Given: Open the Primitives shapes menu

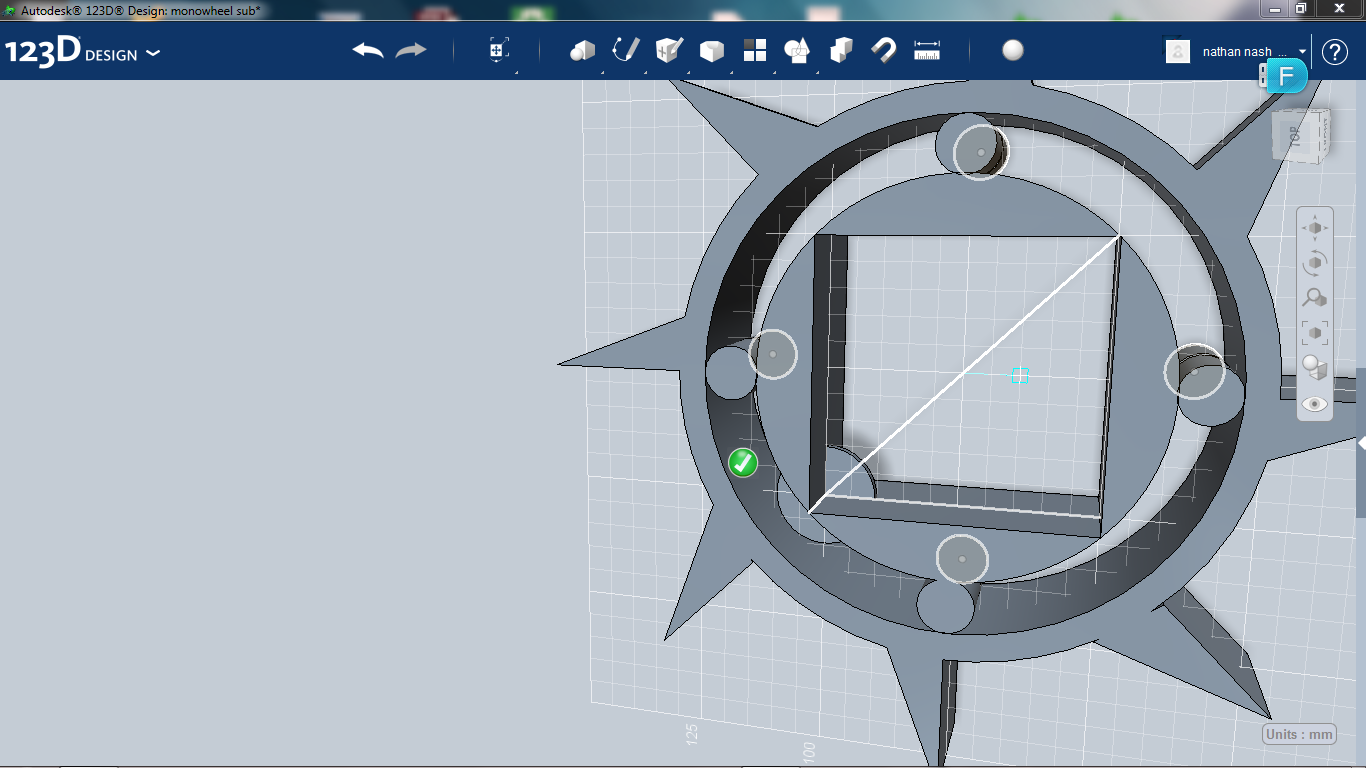Looking at the screenshot, I should click(x=582, y=50).
